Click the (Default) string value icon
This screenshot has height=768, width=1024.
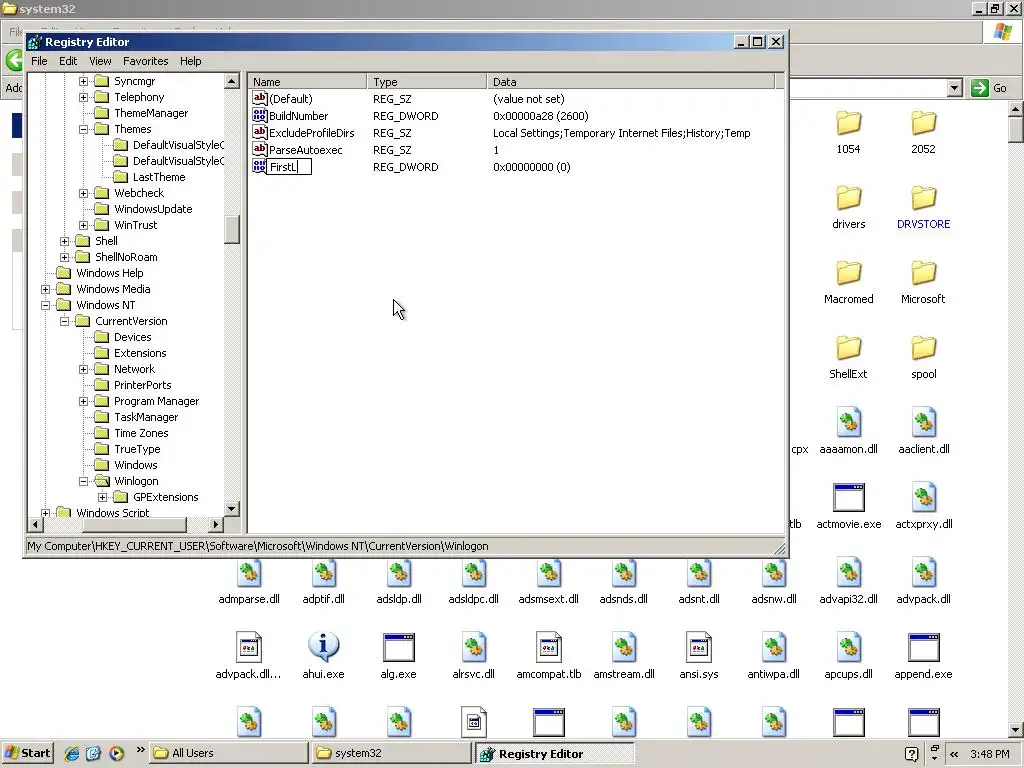[x=260, y=99]
